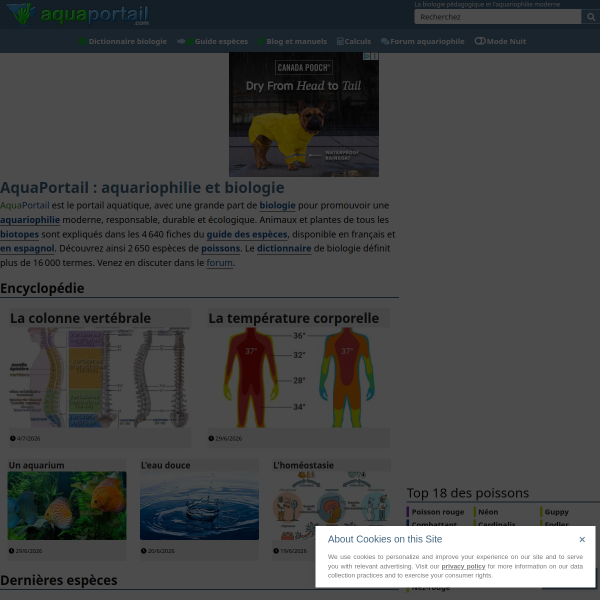Screen dimensions: 600x600
Task: Click the search magnifier button
Action: pyautogui.click(x=591, y=17)
